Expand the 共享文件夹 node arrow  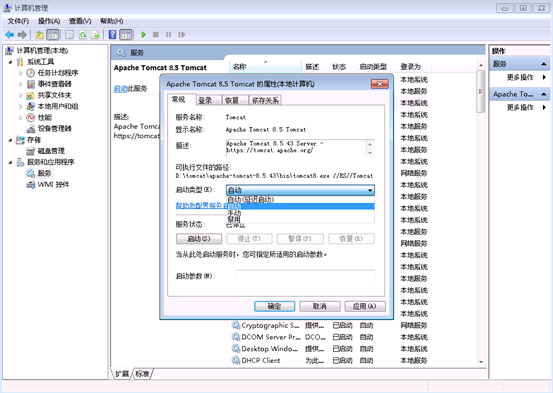20,95
